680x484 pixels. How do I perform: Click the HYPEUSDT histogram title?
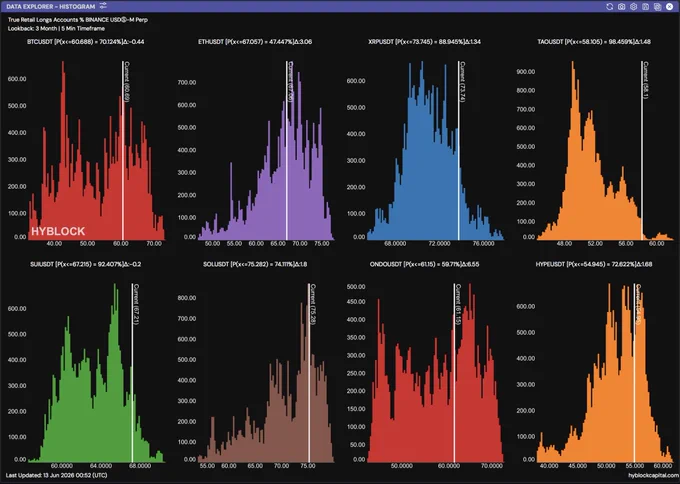click(x=594, y=264)
